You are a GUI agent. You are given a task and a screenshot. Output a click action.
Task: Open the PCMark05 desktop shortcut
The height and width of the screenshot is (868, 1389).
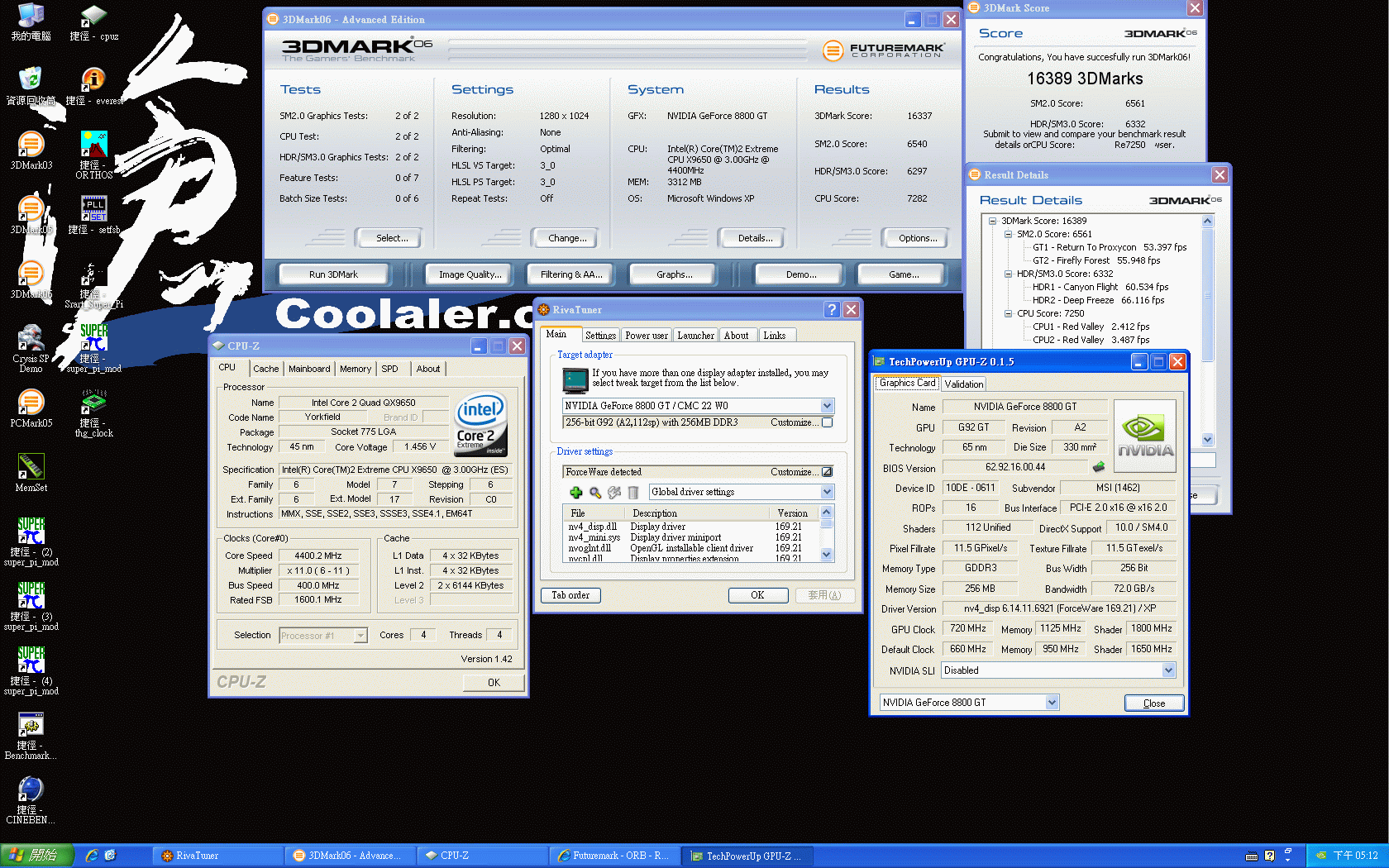tap(31, 408)
